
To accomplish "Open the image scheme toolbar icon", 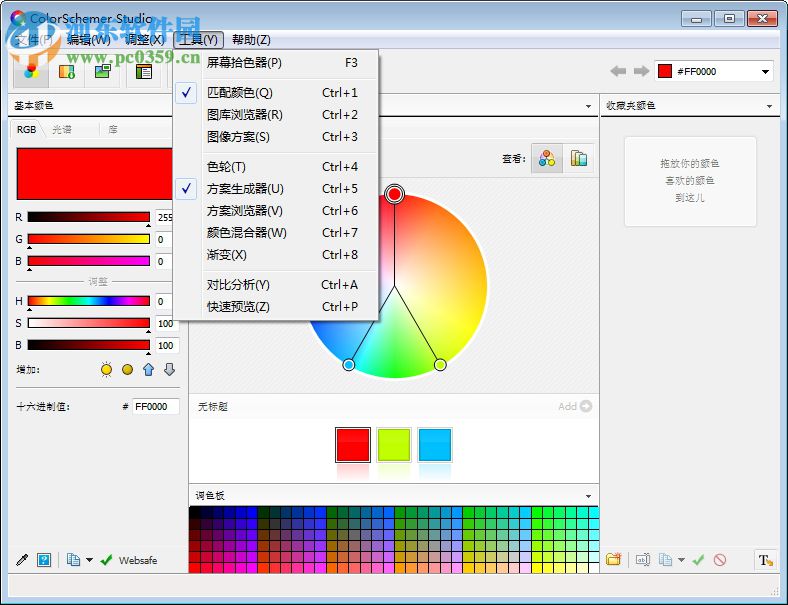I will [x=103, y=71].
